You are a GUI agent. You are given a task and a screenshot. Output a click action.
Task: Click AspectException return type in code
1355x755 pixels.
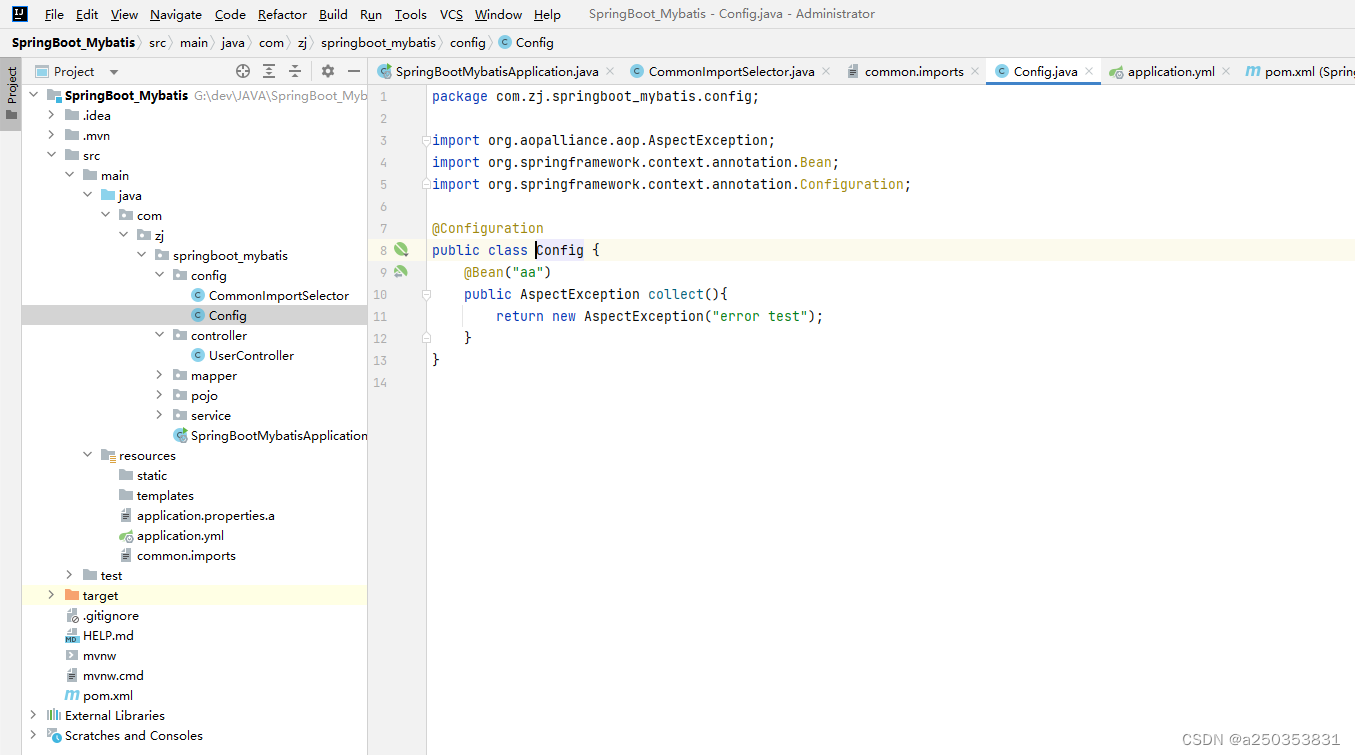pyautogui.click(x=579, y=294)
